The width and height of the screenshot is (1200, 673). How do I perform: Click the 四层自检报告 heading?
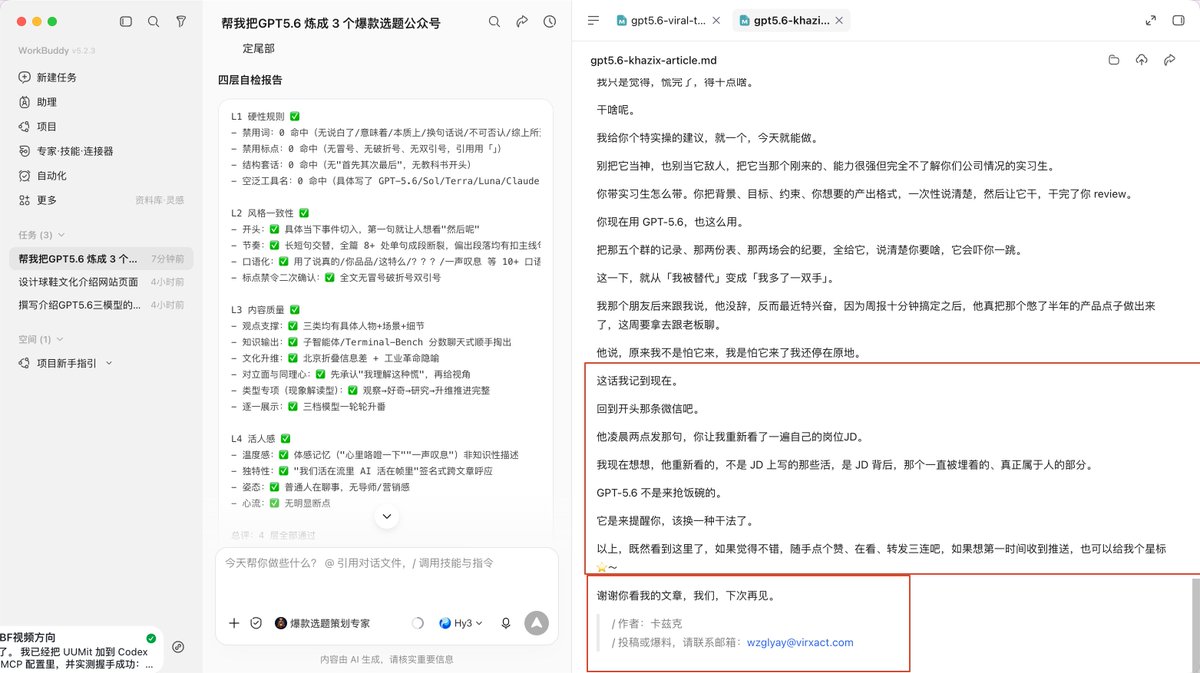pos(250,80)
